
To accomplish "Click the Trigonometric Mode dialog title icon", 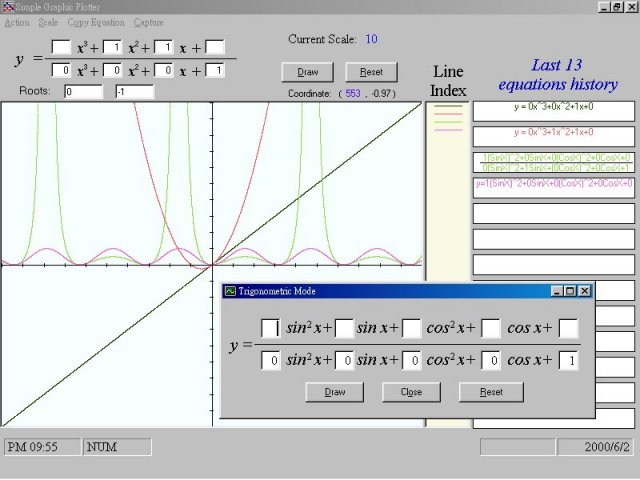I will click(x=230, y=291).
